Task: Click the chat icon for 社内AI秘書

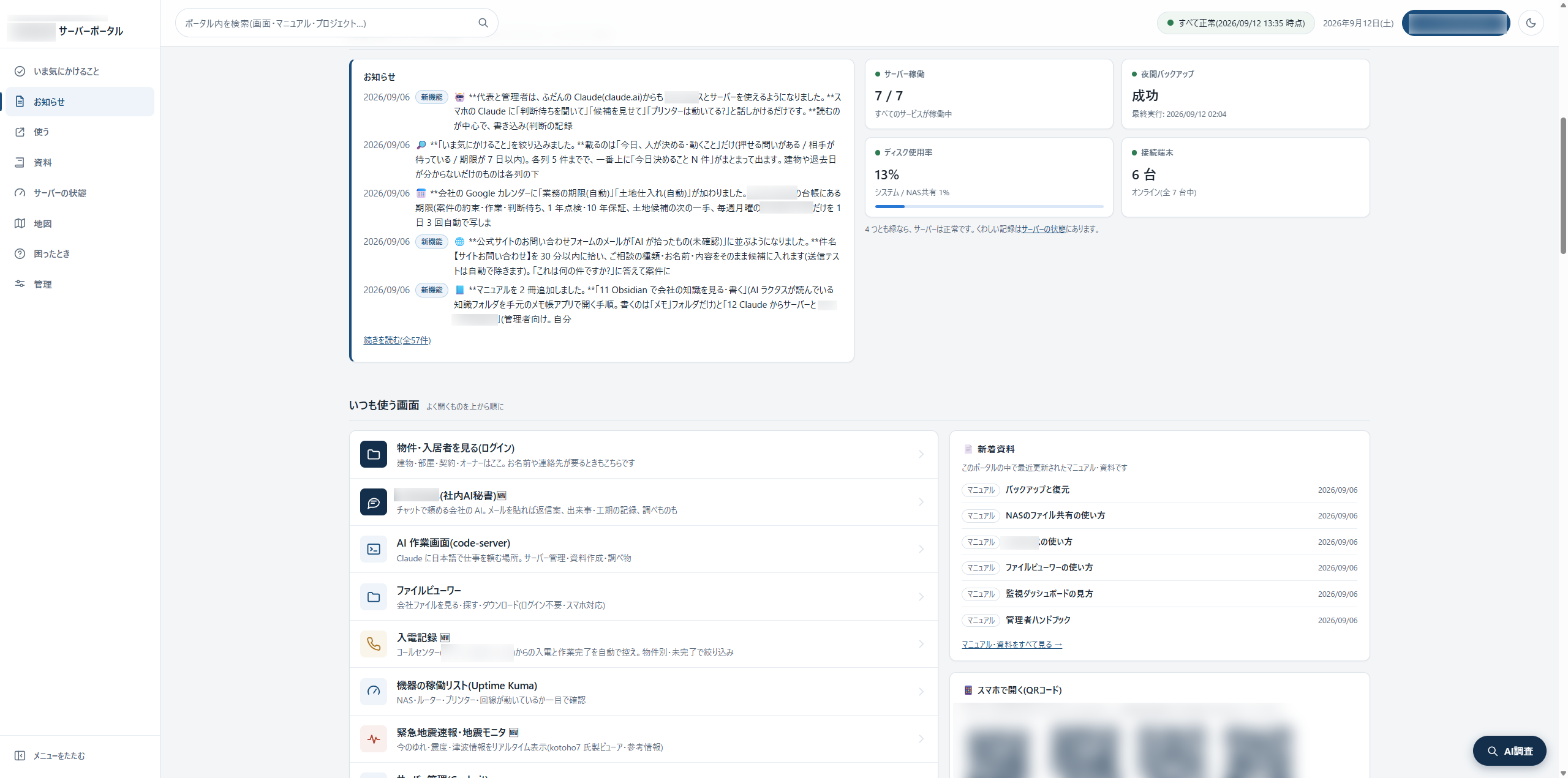Action: pos(374,502)
